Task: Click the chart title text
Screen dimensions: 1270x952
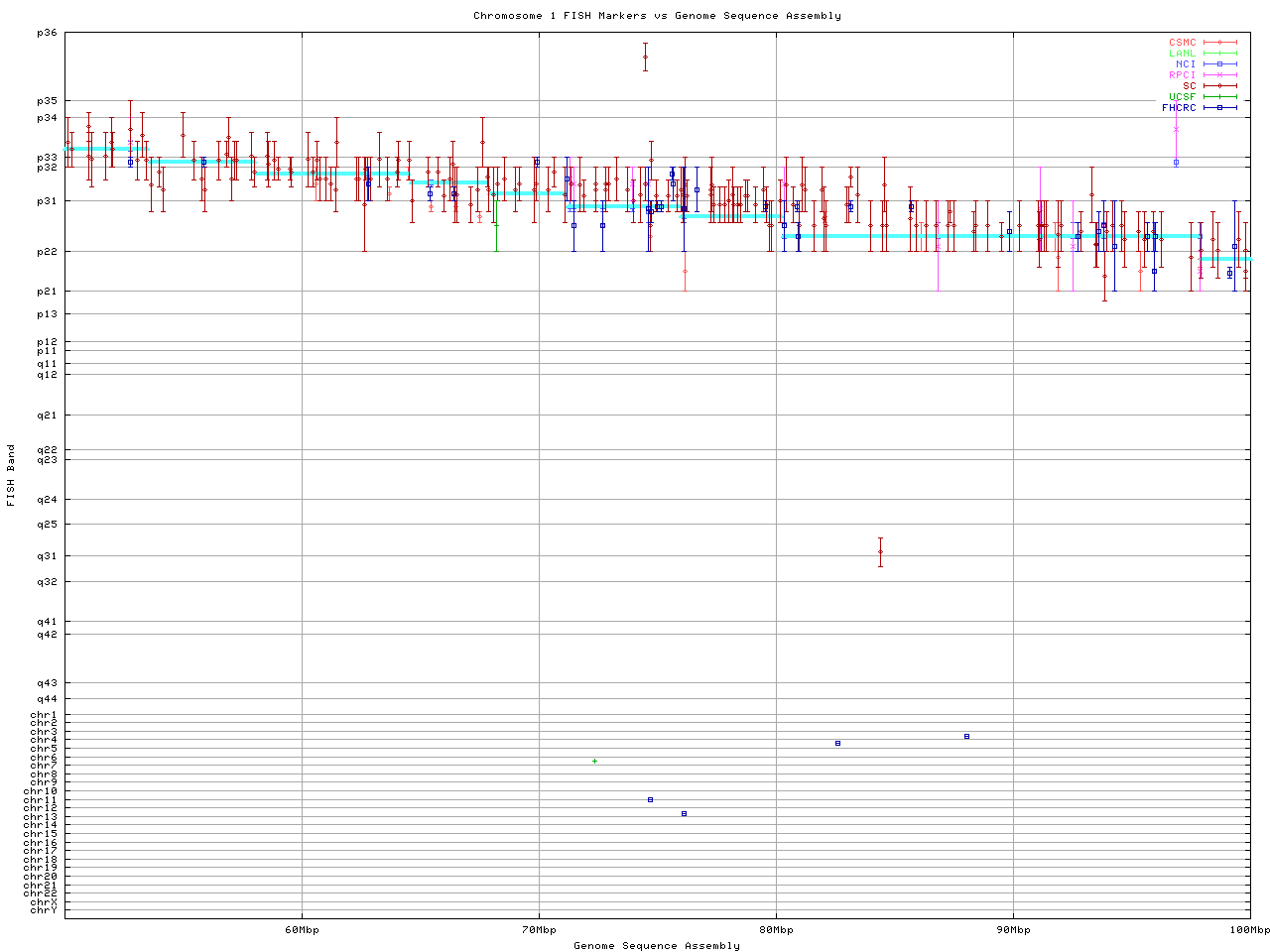Action: click(x=657, y=16)
